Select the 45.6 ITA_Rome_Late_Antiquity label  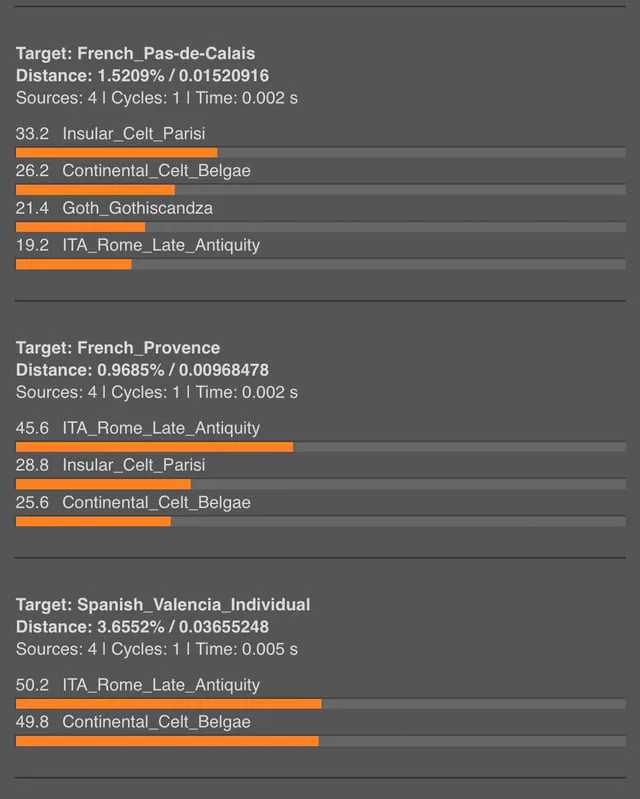click(138, 428)
